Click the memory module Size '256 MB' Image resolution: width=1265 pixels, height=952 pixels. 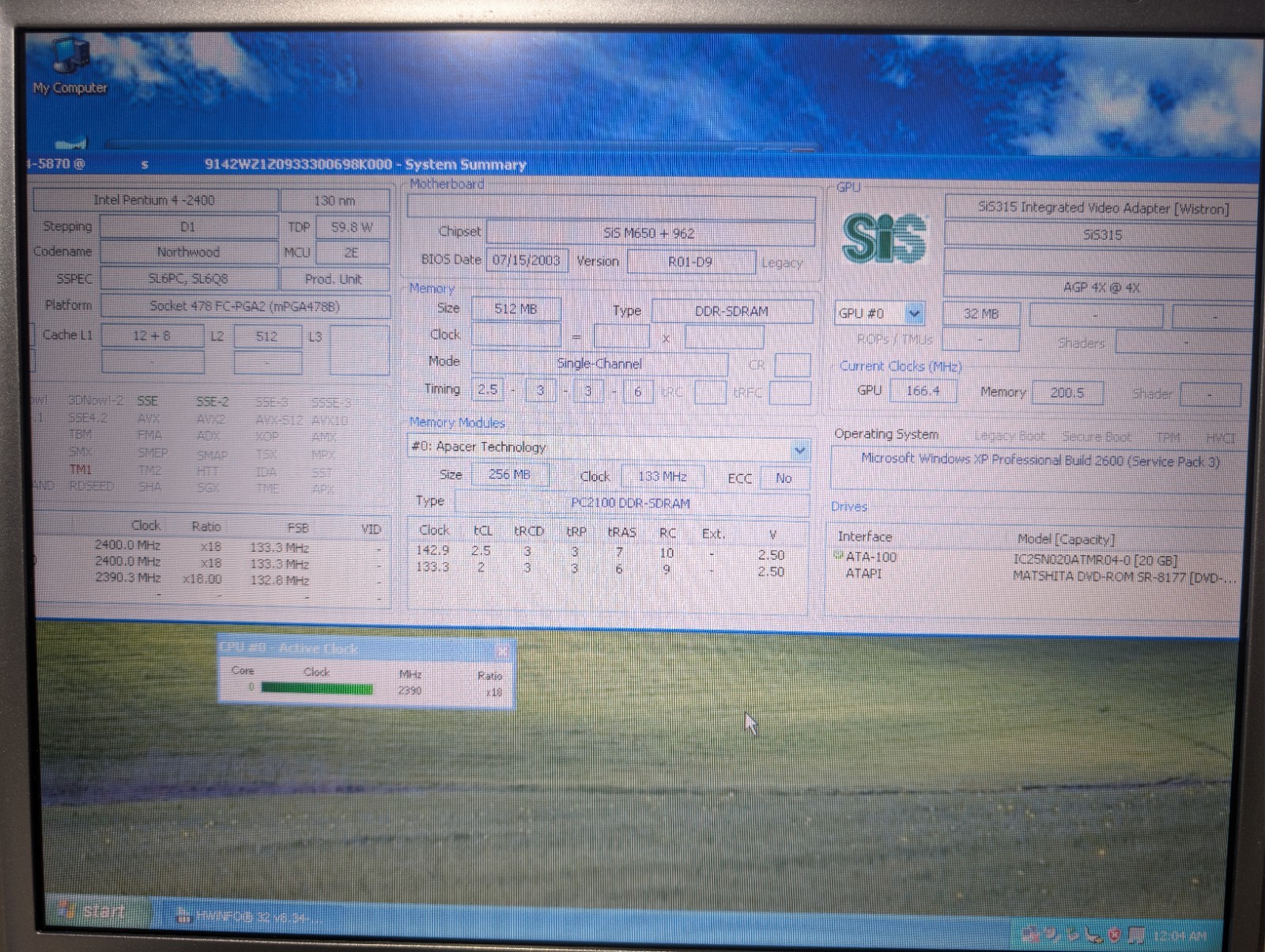pos(511,474)
